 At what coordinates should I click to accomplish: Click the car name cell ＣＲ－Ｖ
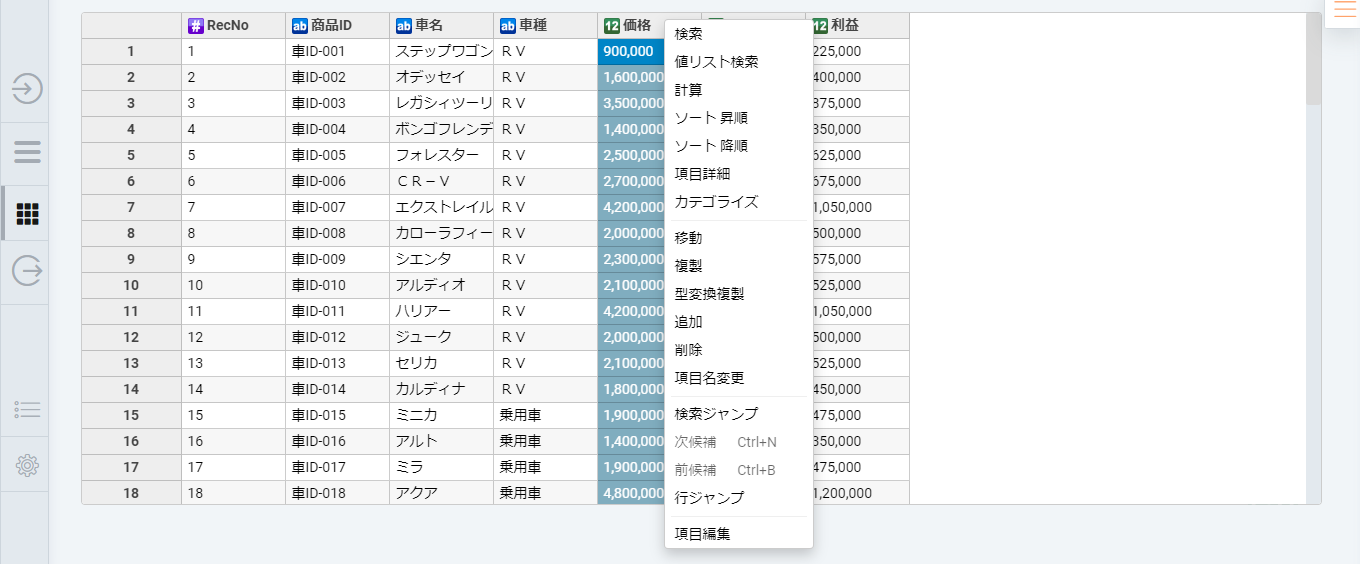coord(441,181)
